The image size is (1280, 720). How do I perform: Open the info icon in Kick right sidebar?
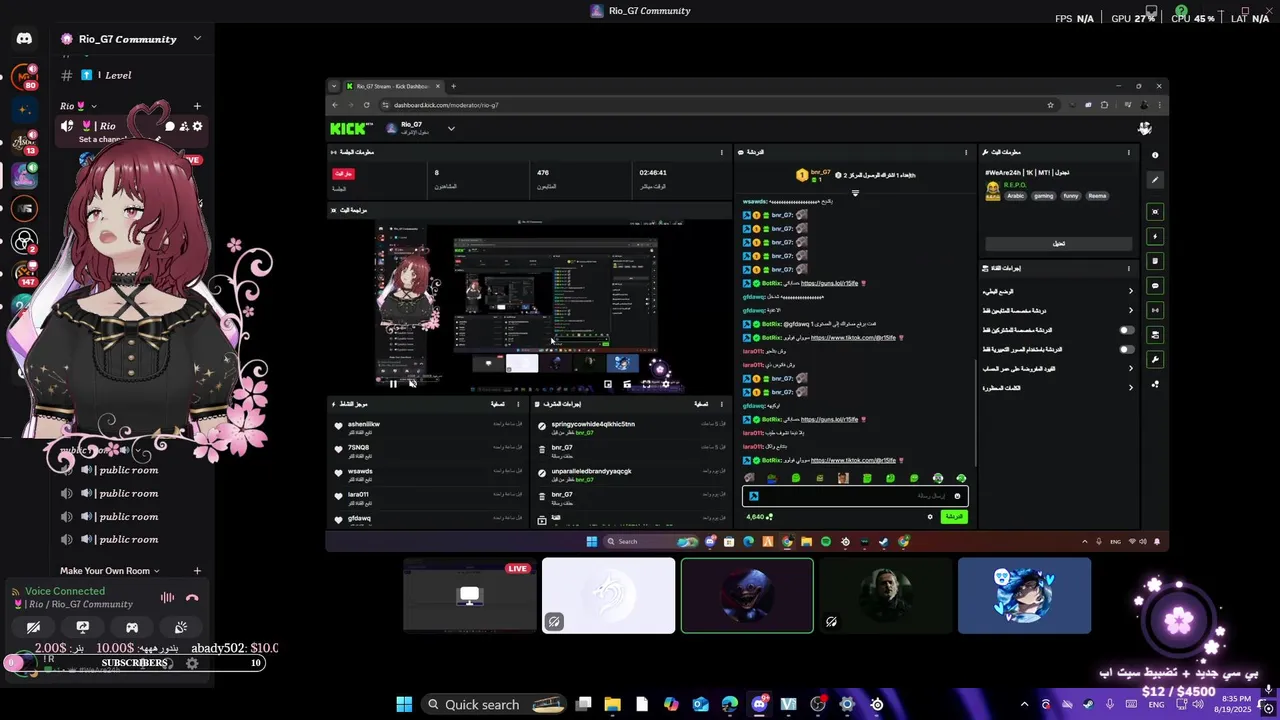1155,155
